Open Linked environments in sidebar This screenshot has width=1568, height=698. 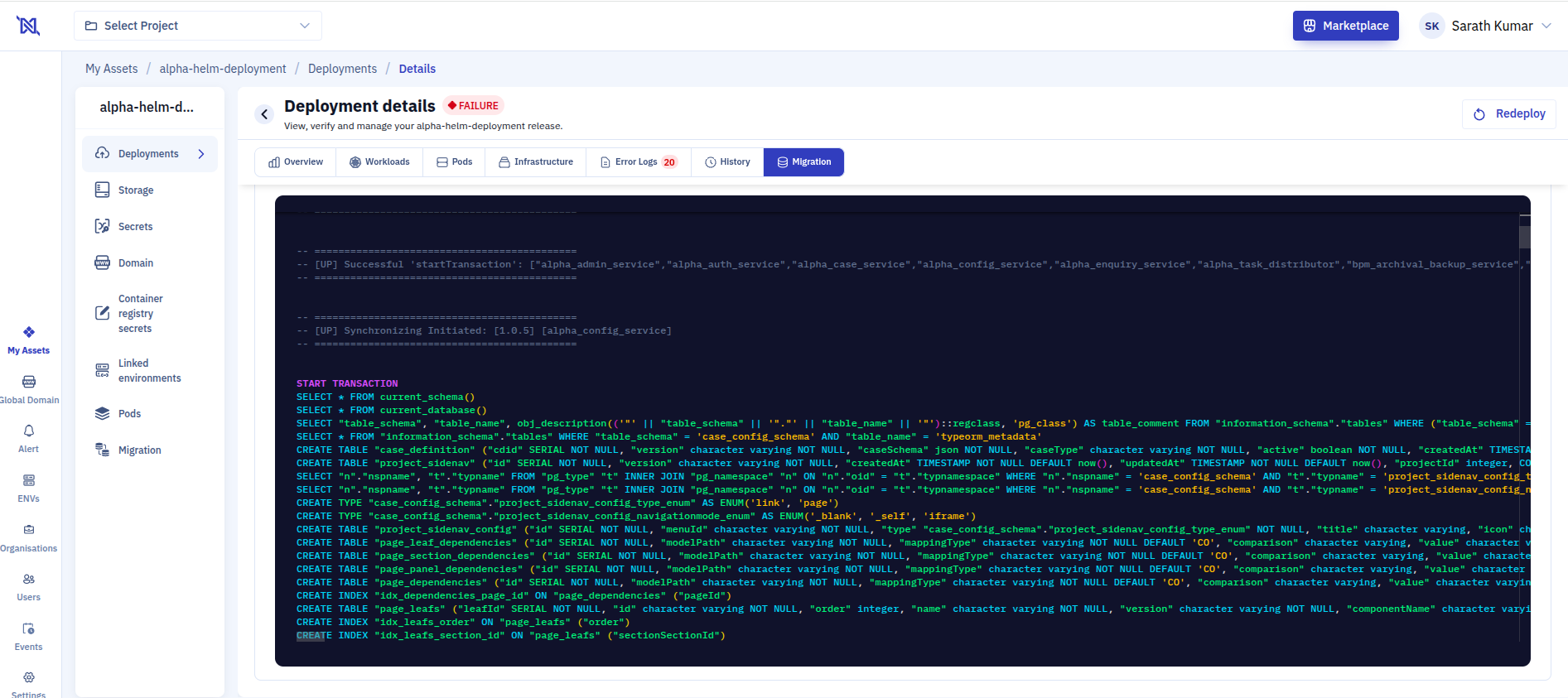[150, 370]
